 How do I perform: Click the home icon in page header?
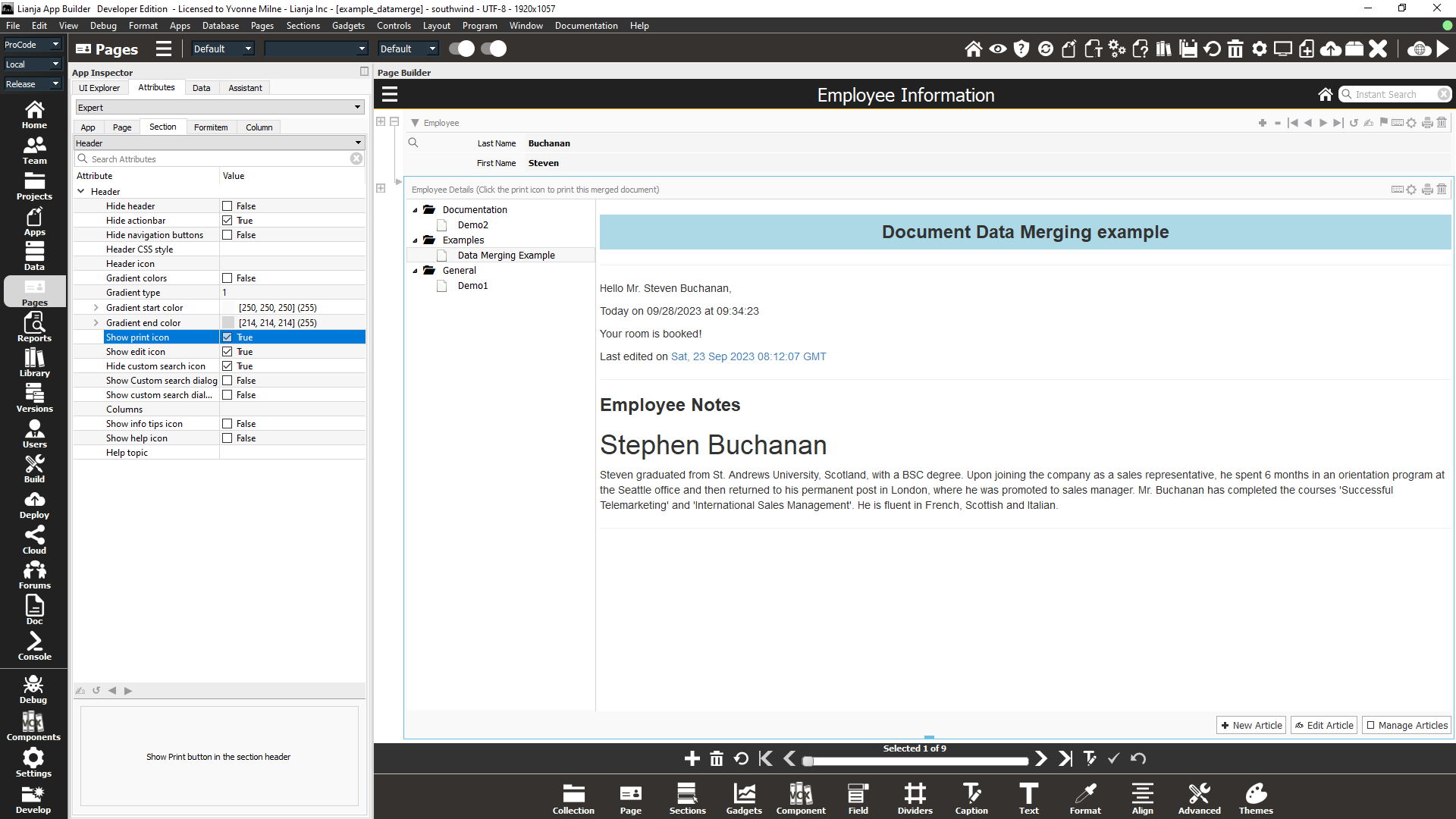click(x=1325, y=95)
